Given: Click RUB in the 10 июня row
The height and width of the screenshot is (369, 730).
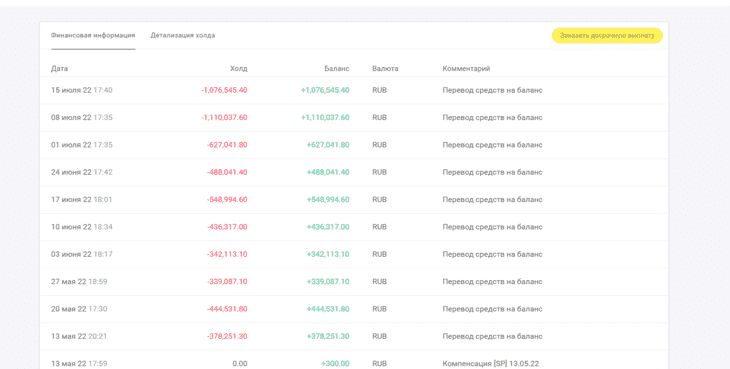Looking at the screenshot, I should pyautogui.click(x=379, y=227).
